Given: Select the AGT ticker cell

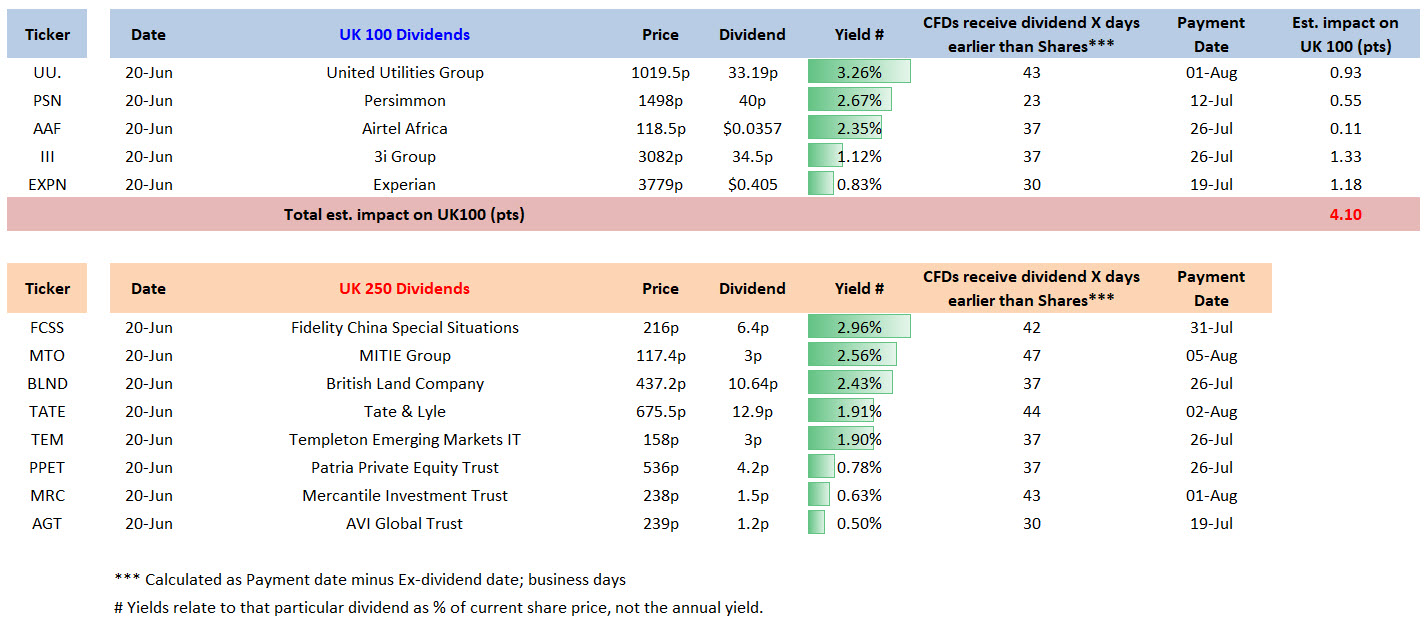Looking at the screenshot, I should tap(47, 524).
